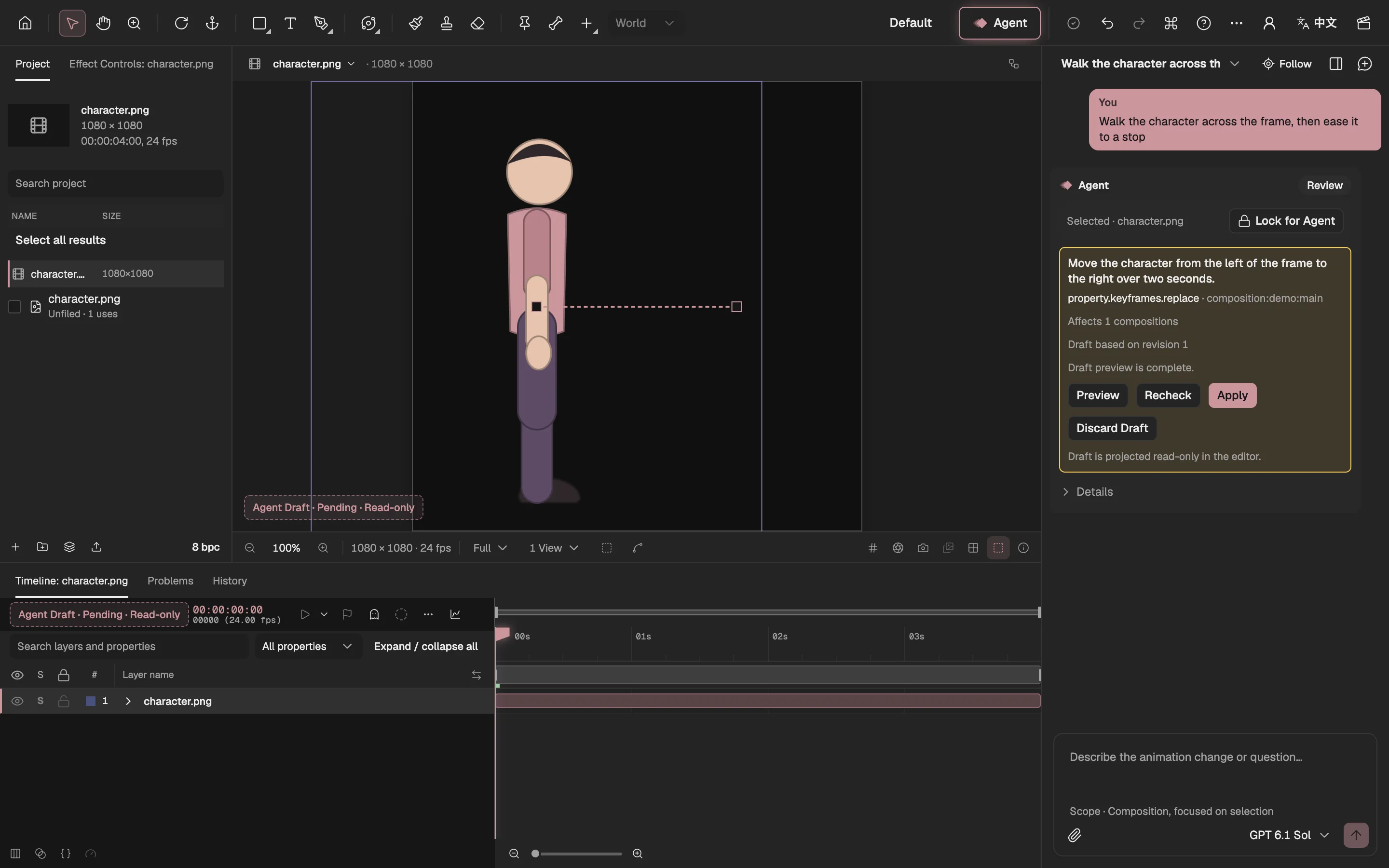The width and height of the screenshot is (1389, 868).
Task: Click the timeline zoom slider handle
Action: click(x=535, y=854)
